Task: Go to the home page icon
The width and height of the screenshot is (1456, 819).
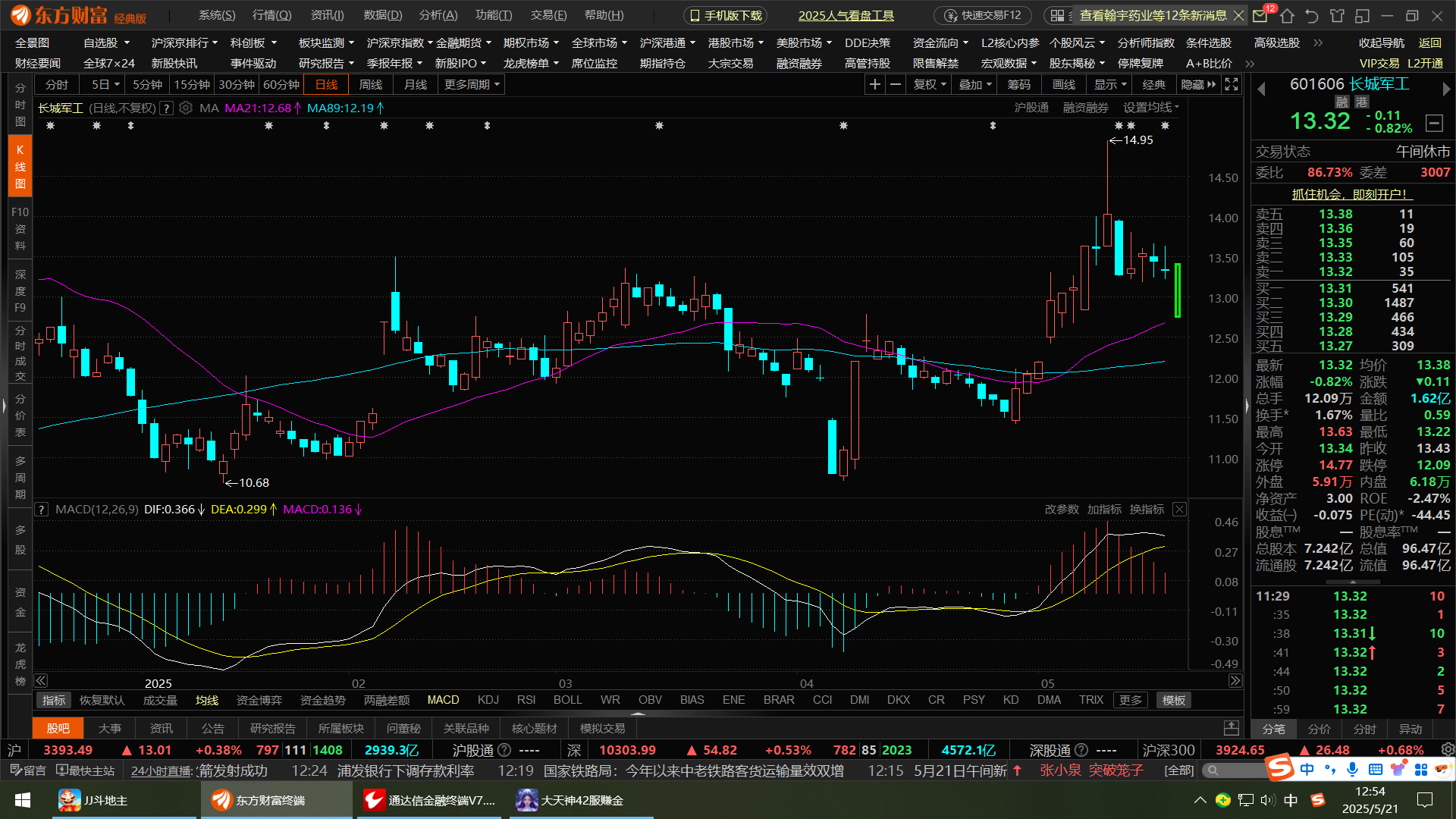Action: 1287,16
